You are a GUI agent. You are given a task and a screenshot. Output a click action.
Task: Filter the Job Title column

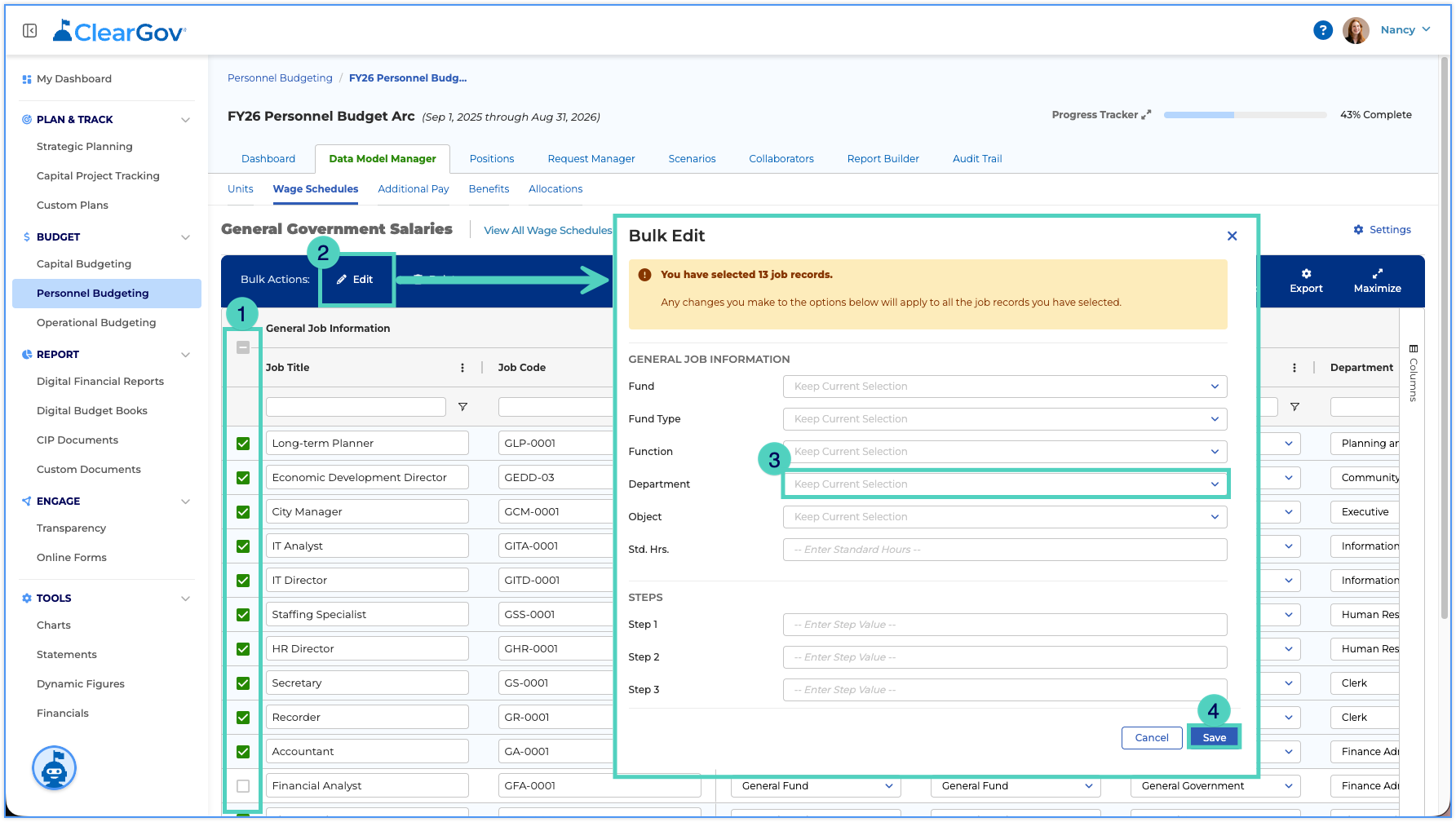(x=462, y=407)
